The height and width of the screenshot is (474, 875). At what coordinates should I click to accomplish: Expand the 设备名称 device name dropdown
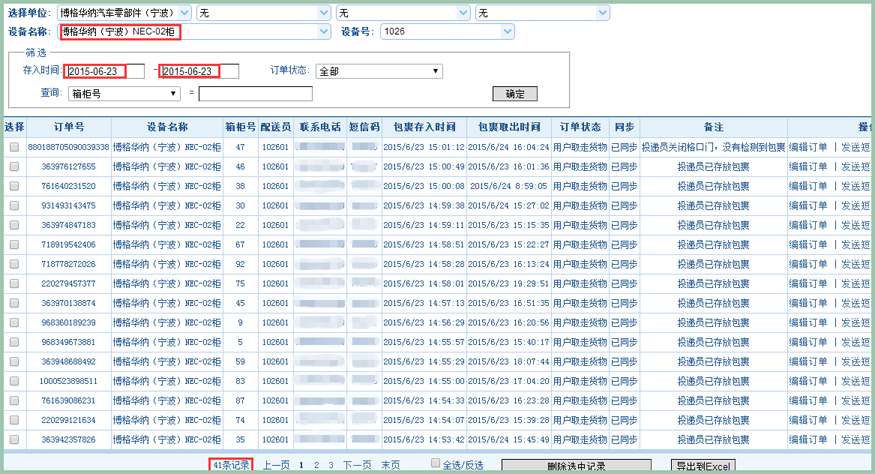pos(322,32)
